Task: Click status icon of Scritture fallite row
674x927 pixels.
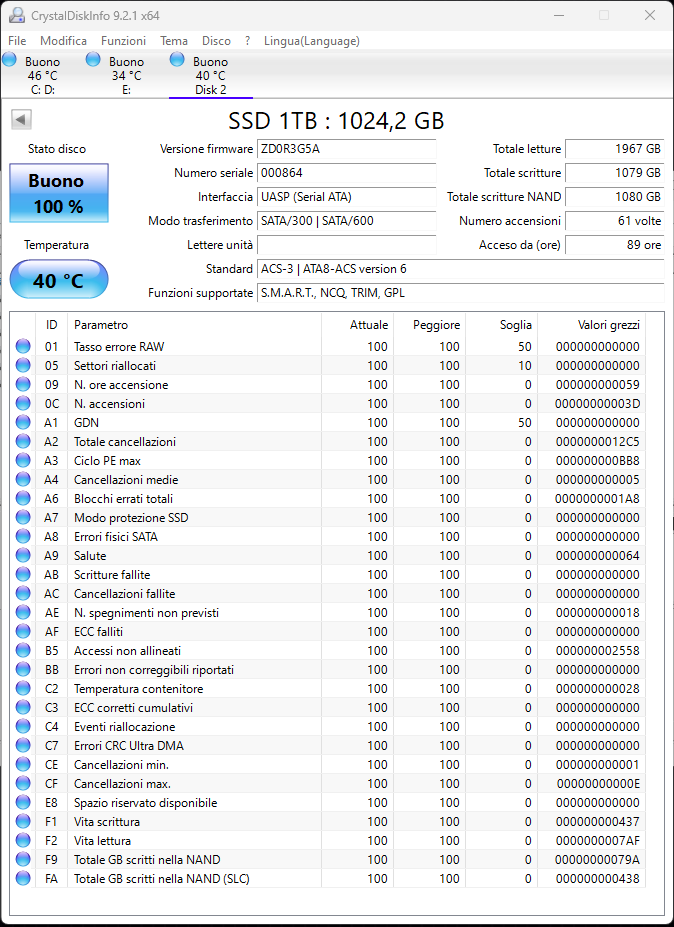Action: pyautogui.click(x=23, y=575)
